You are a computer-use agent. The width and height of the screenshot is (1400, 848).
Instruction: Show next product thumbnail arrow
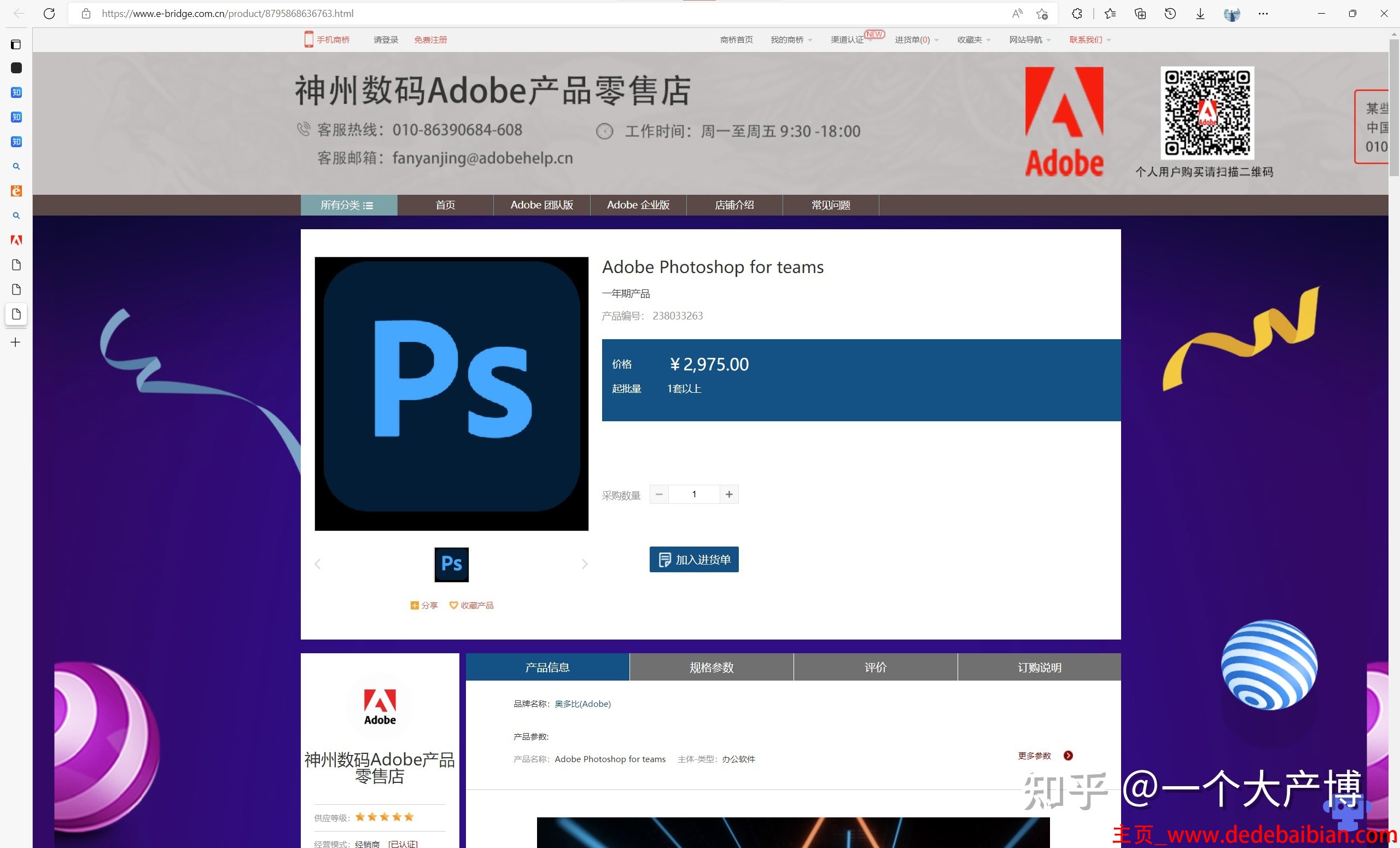pyautogui.click(x=585, y=564)
